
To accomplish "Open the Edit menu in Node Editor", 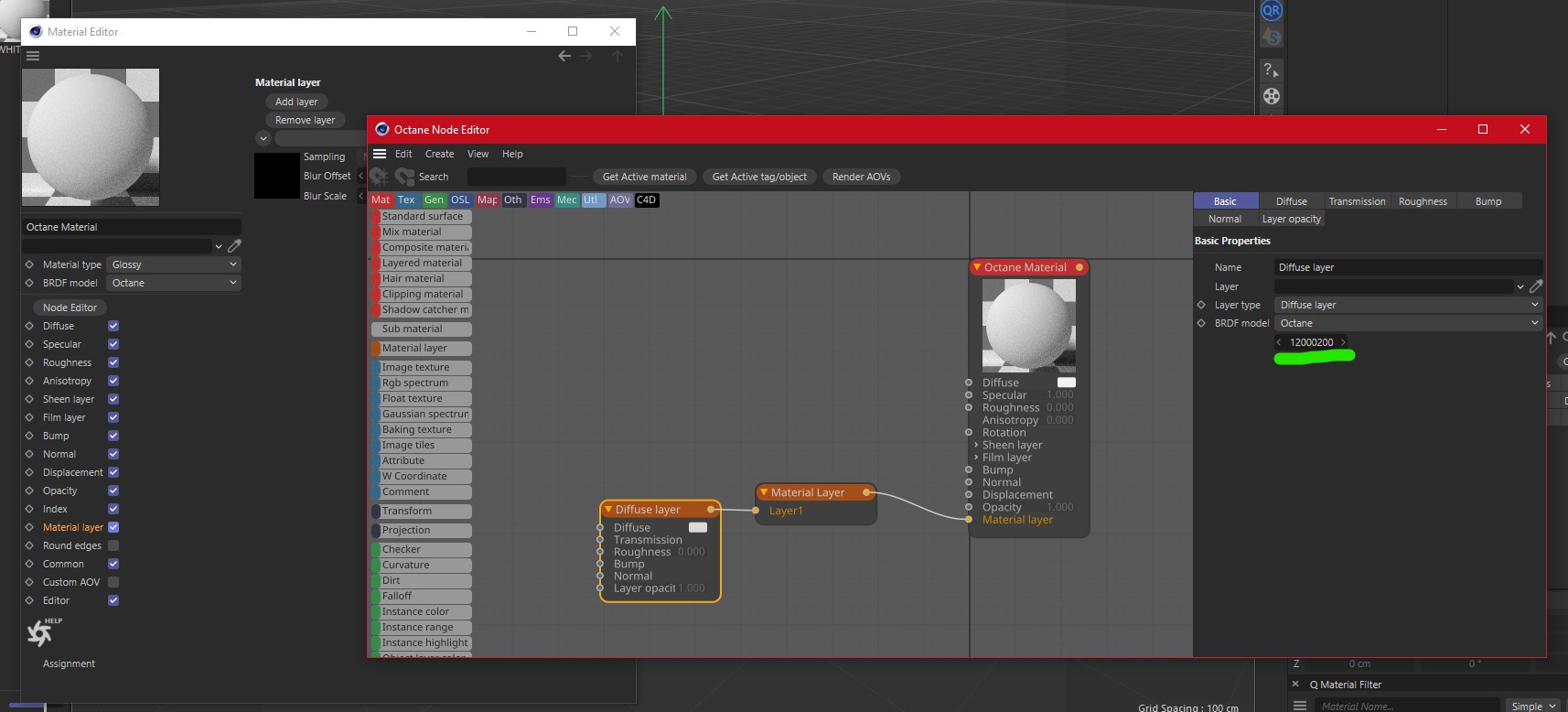I will pos(403,154).
